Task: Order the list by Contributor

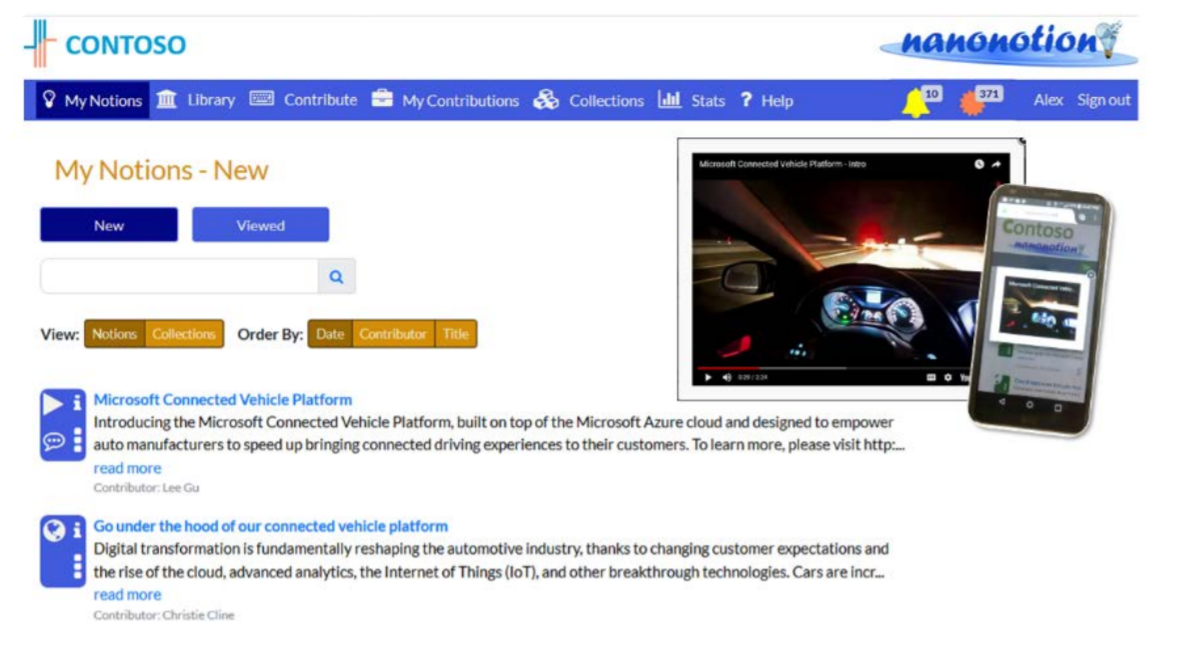Action: [392, 334]
